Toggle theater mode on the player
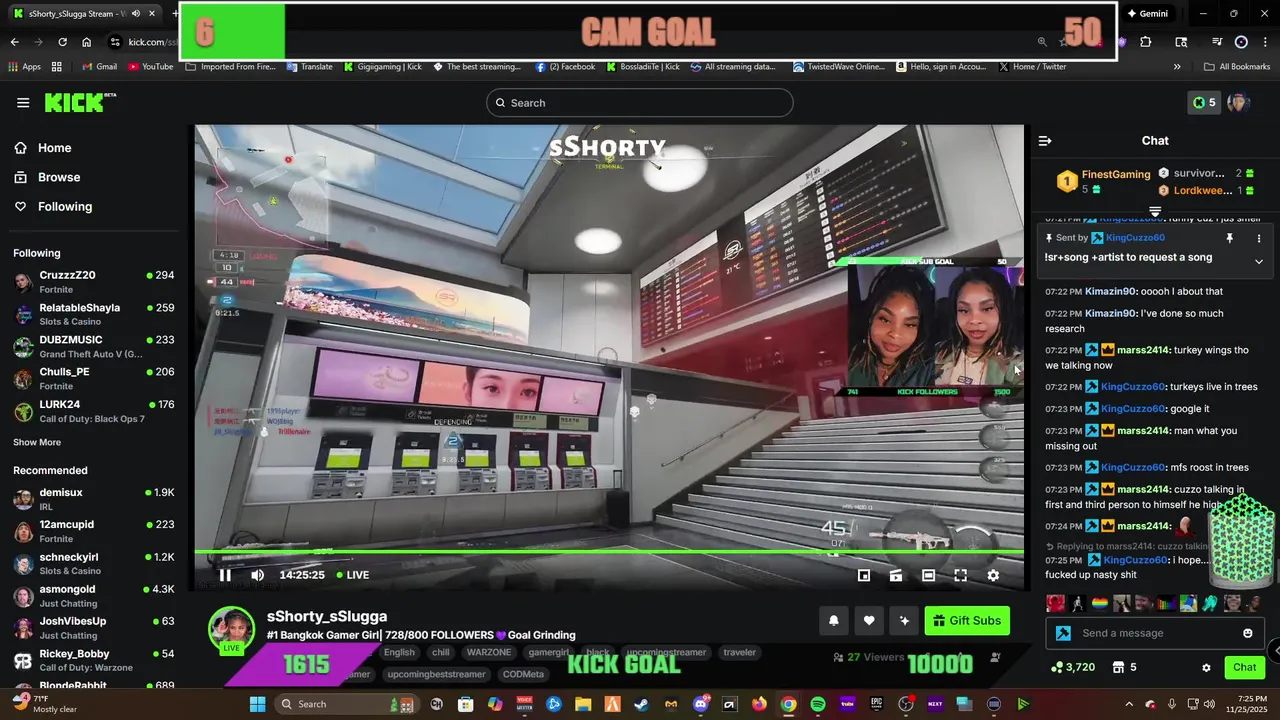 click(928, 575)
